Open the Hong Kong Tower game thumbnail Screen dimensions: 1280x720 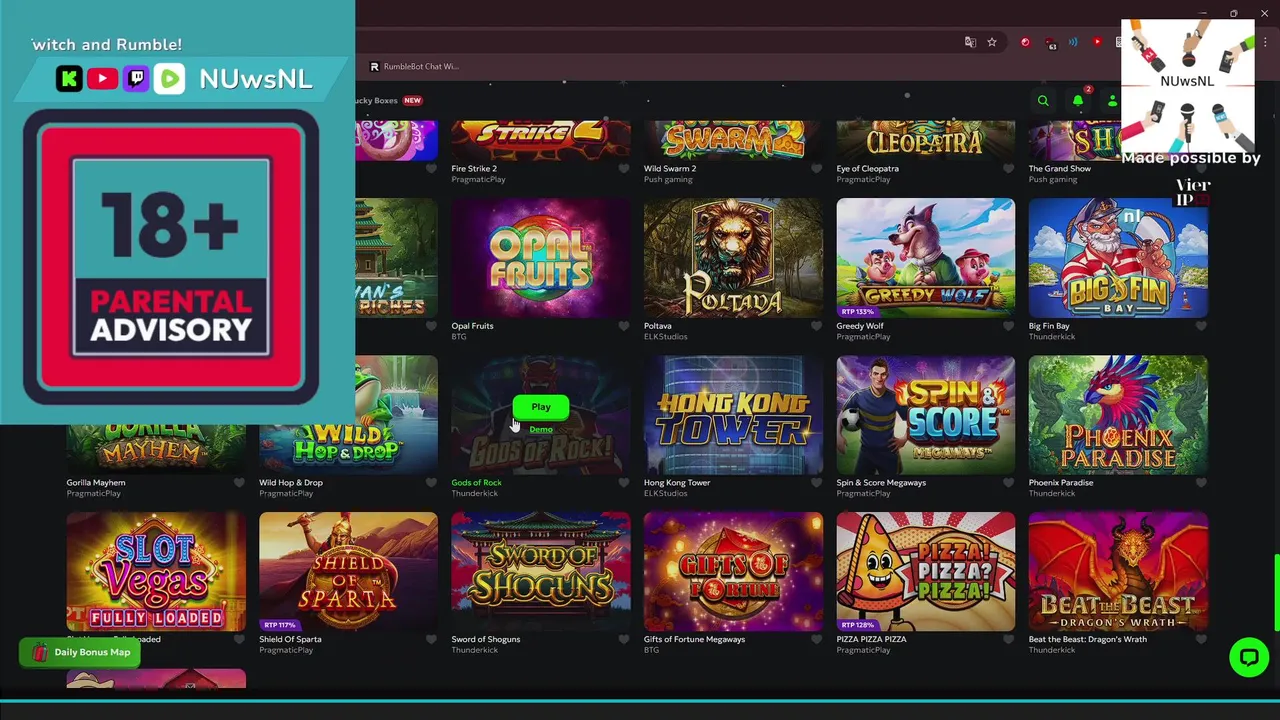[733, 415]
